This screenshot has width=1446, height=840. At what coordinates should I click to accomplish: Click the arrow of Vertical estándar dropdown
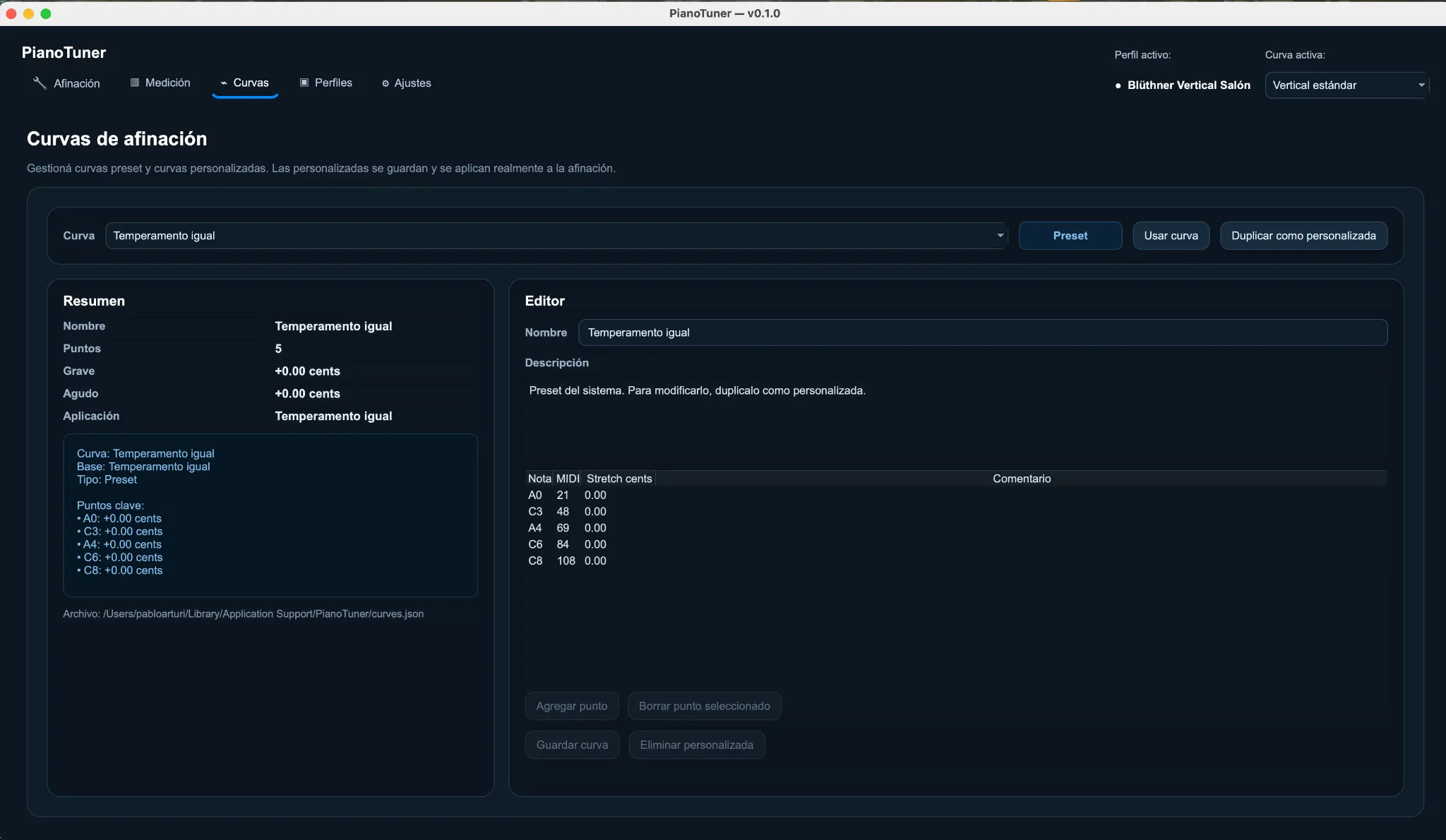pyautogui.click(x=1421, y=85)
